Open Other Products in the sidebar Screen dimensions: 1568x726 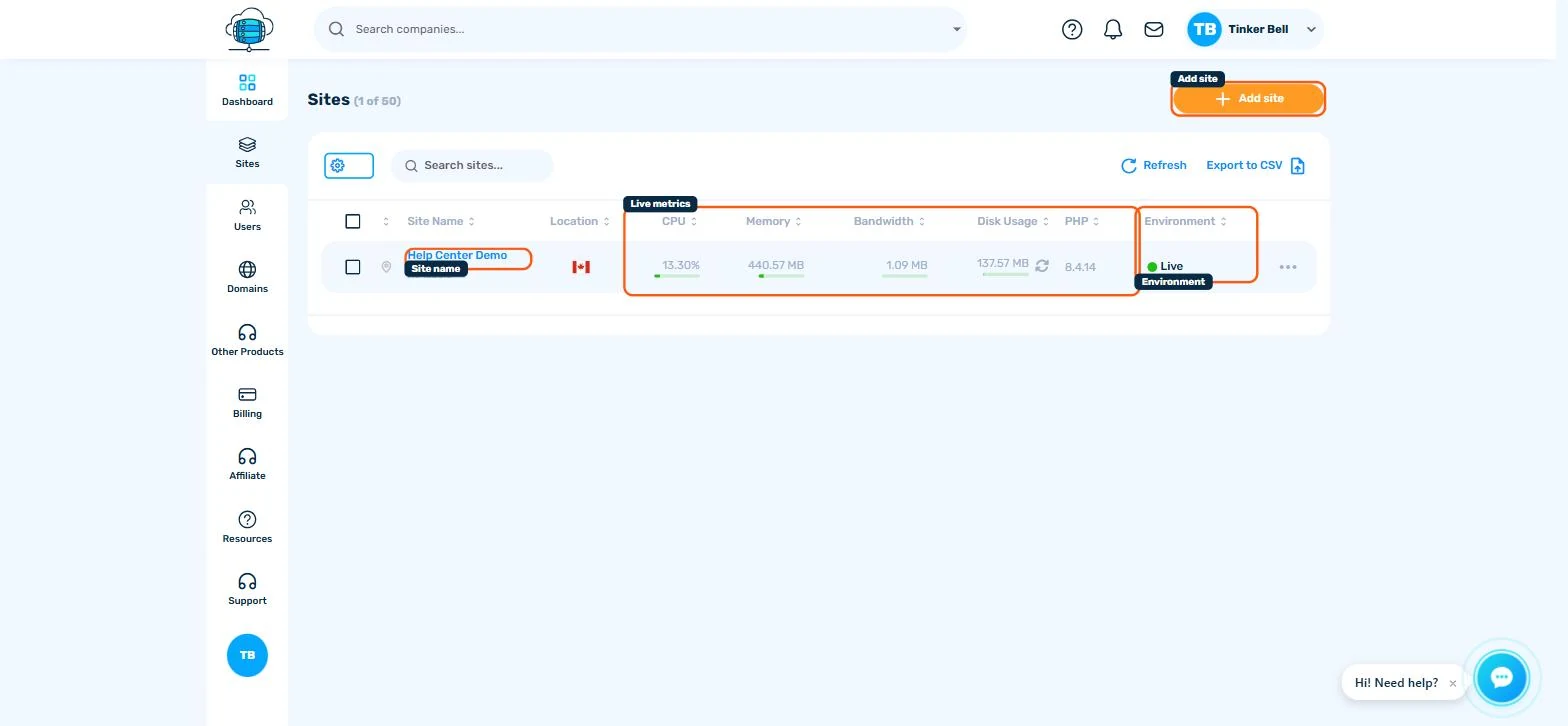247,340
